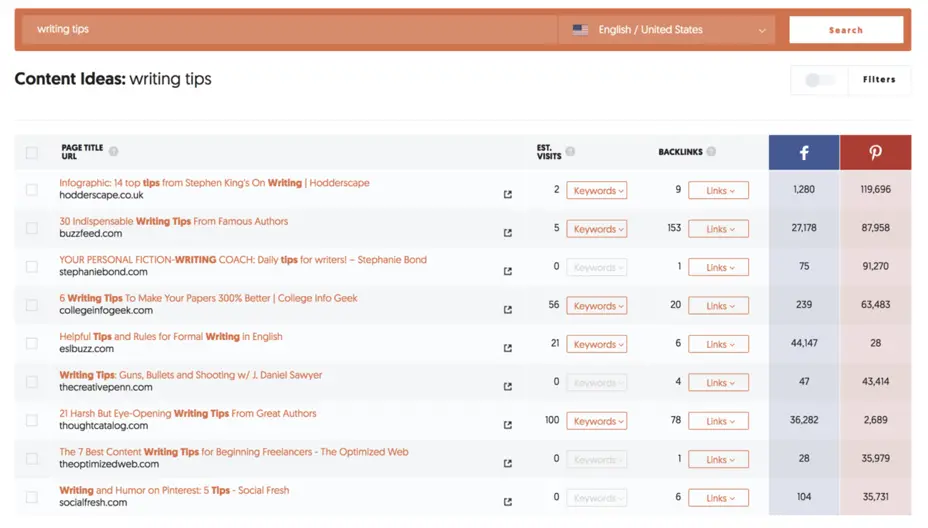The height and width of the screenshot is (528, 928).
Task: Check the stephaniebond.com row checkbox
Action: [x=32, y=267]
